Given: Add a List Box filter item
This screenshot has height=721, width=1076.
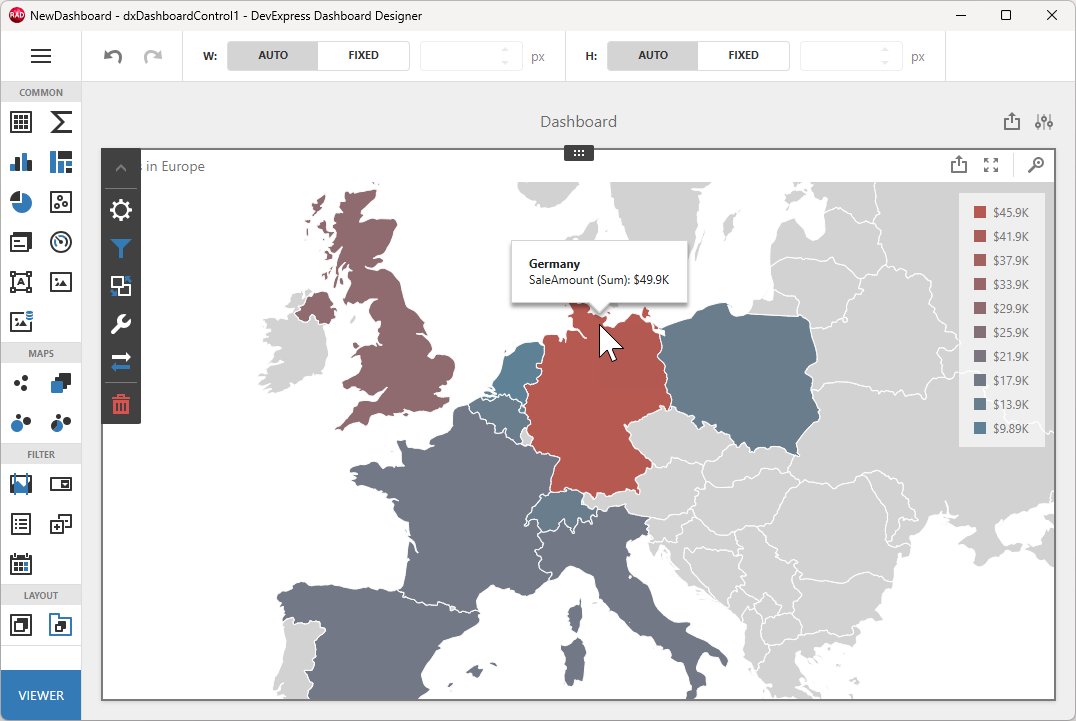Looking at the screenshot, I should [21, 524].
